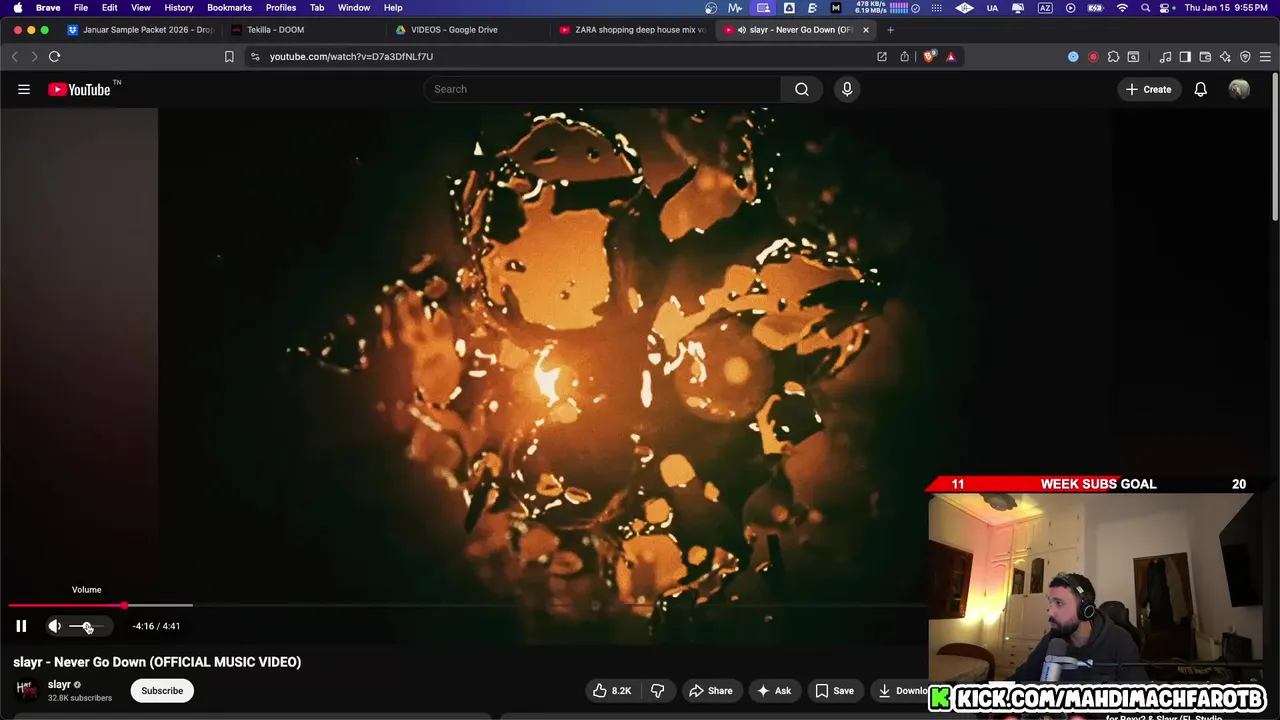Go back in browser history

click(14, 57)
